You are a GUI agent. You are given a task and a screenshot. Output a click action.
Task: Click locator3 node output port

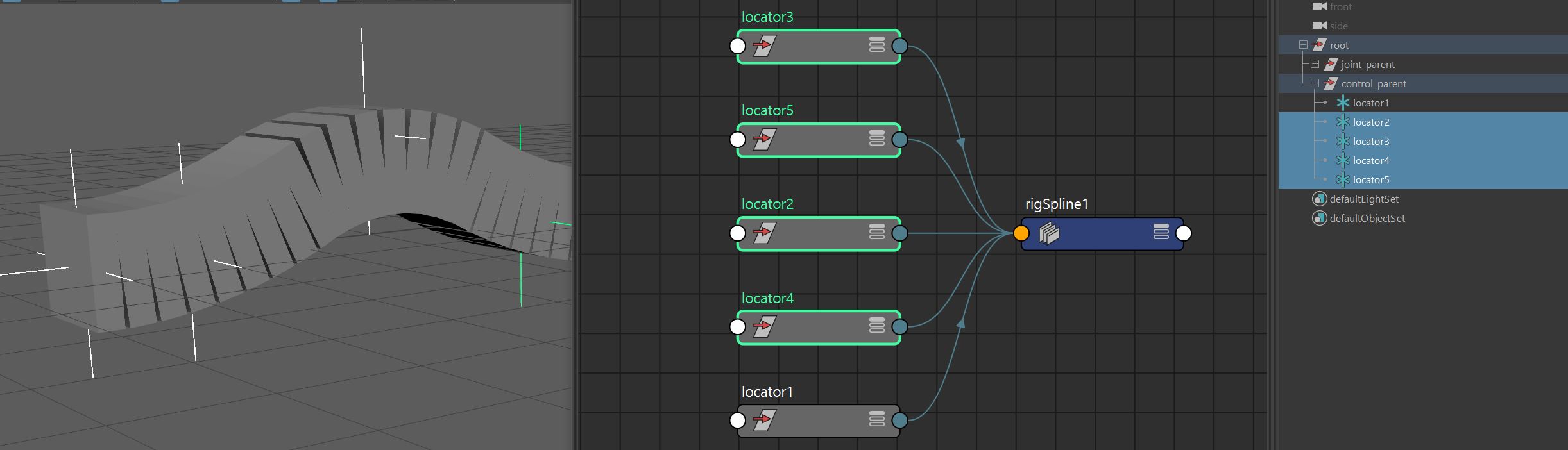coord(900,46)
